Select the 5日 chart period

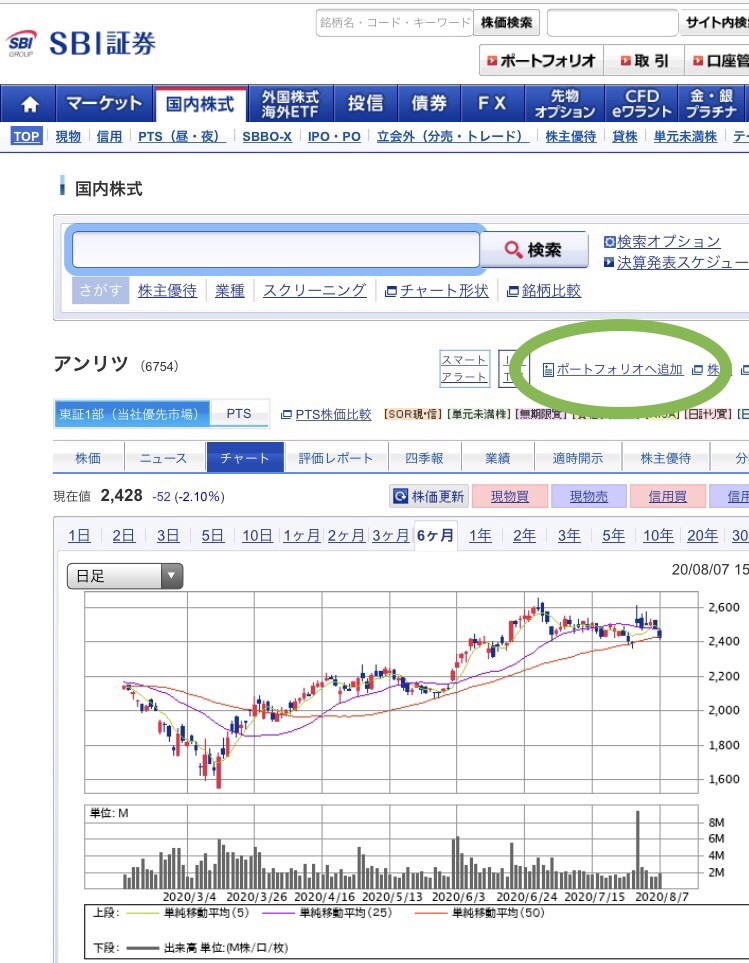(212, 536)
